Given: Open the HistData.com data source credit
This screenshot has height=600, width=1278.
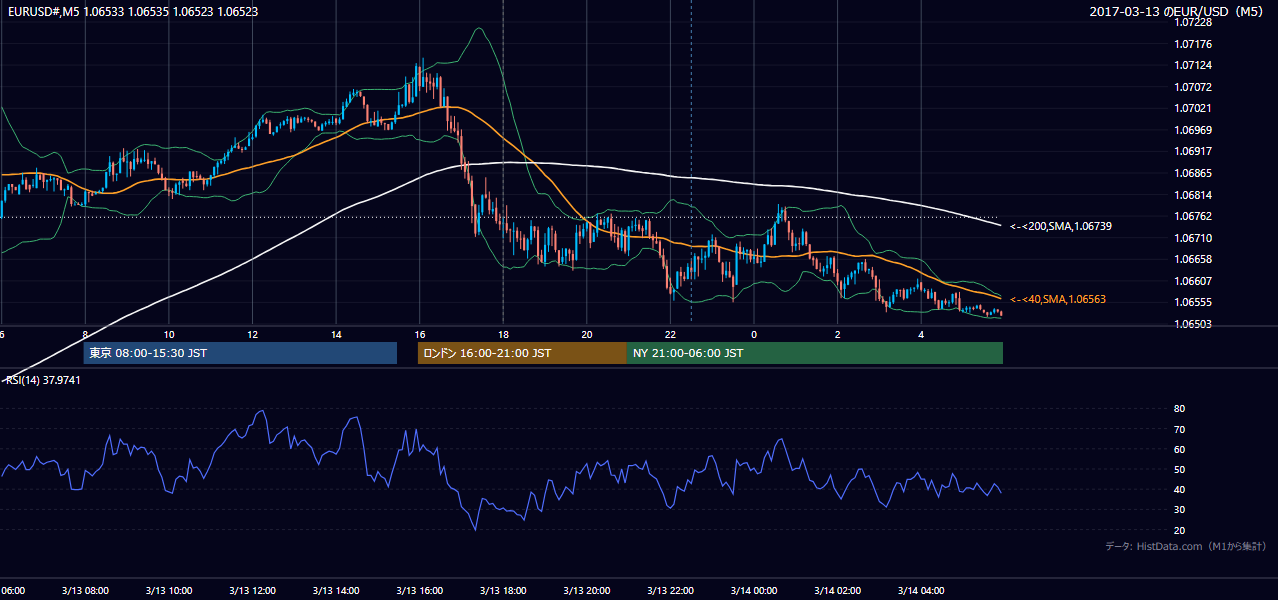Looking at the screenshot, I should (1186, 546).
